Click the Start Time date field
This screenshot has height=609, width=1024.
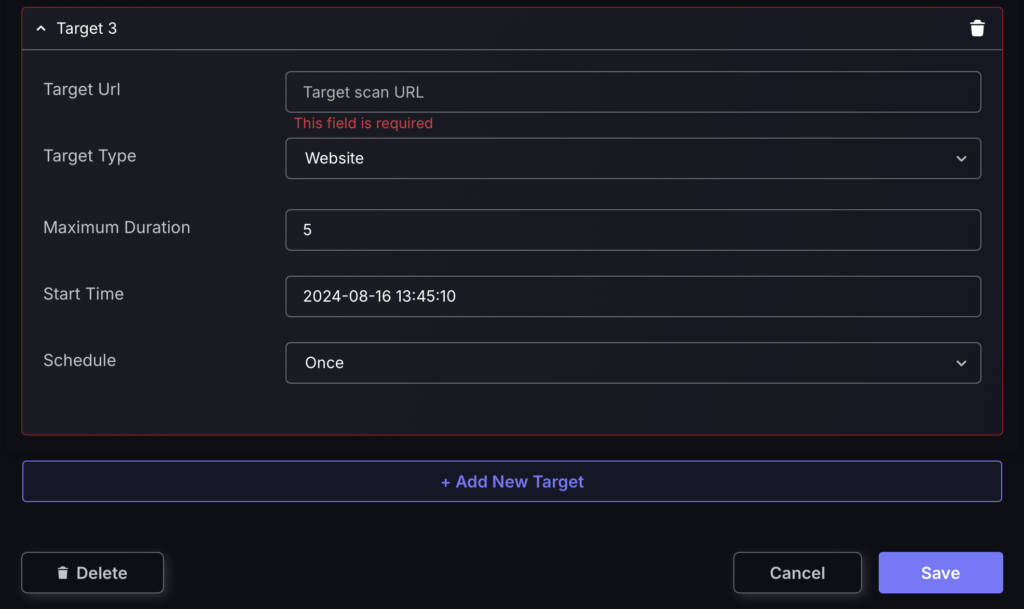(x=633, y=296)
